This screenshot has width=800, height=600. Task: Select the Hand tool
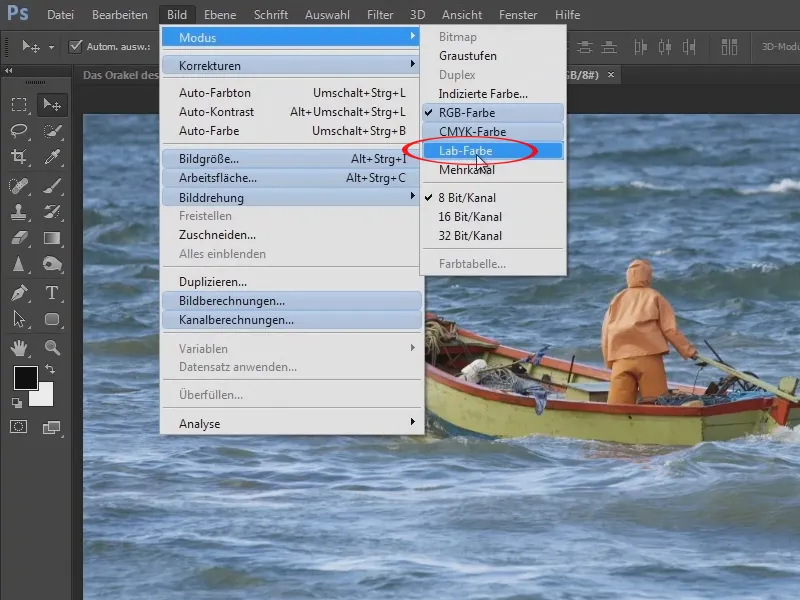pyautogui.click(x=19, y=348)
